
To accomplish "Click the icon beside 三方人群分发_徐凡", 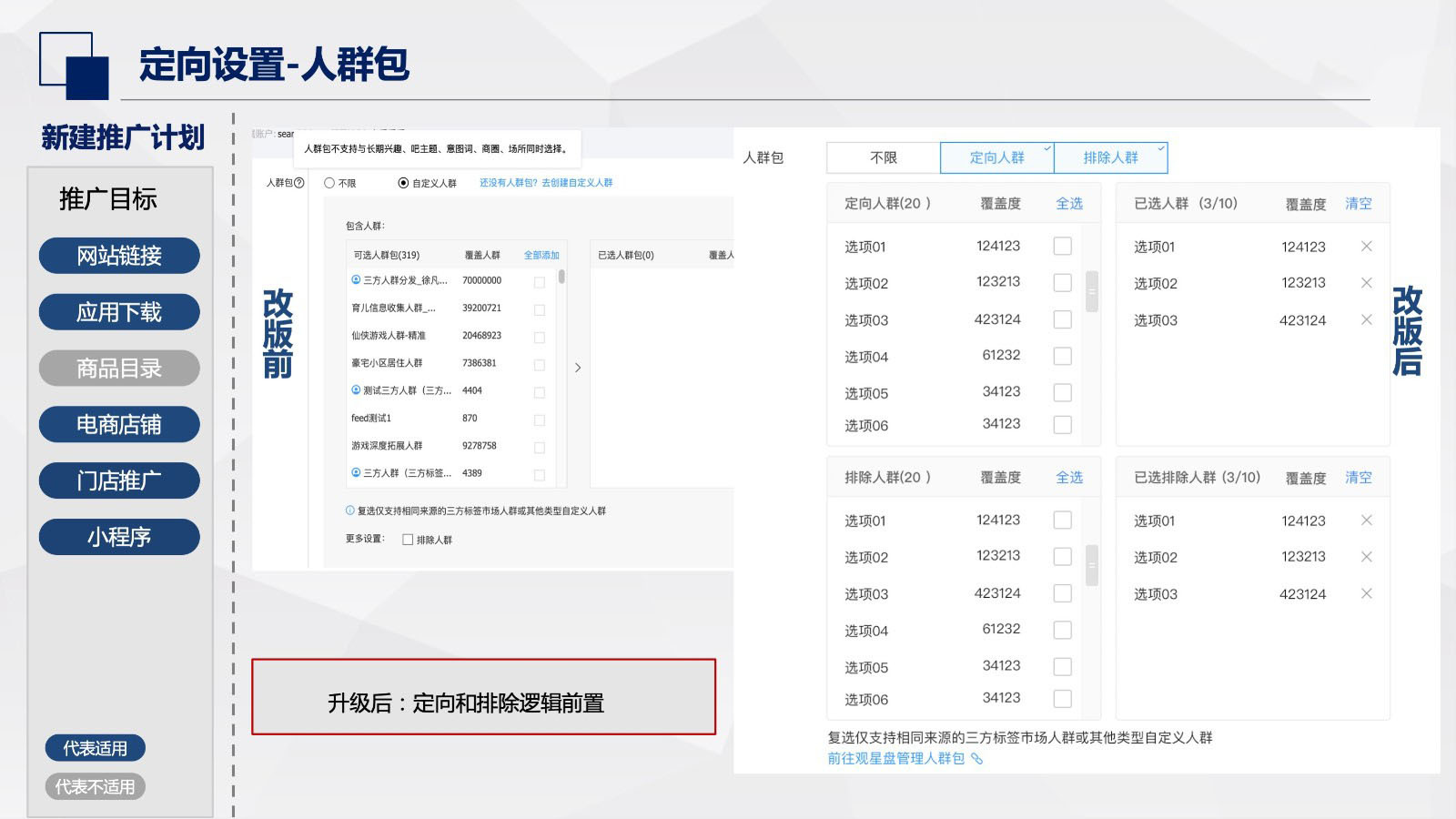I will (x=356, y=280).
